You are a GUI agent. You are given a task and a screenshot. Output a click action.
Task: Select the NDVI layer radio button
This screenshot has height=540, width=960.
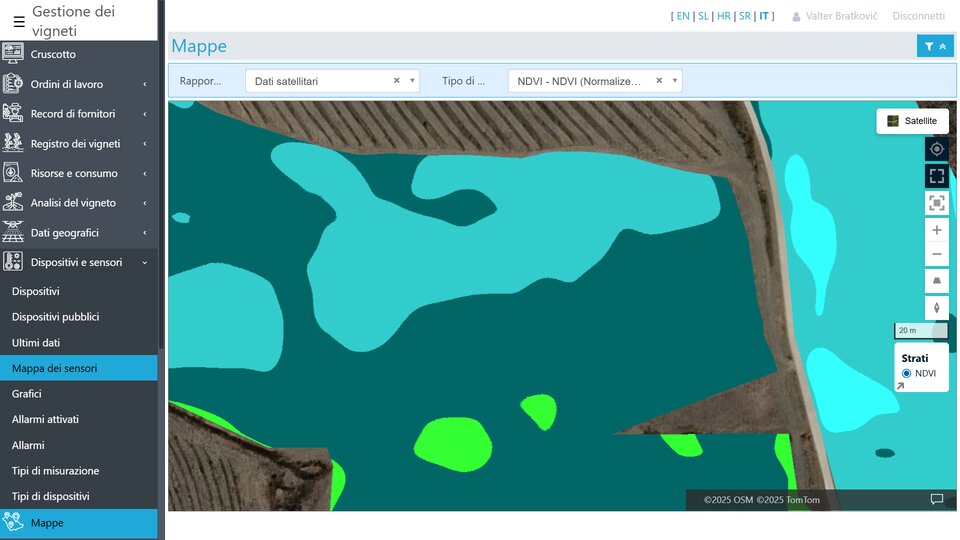[906, 373]
